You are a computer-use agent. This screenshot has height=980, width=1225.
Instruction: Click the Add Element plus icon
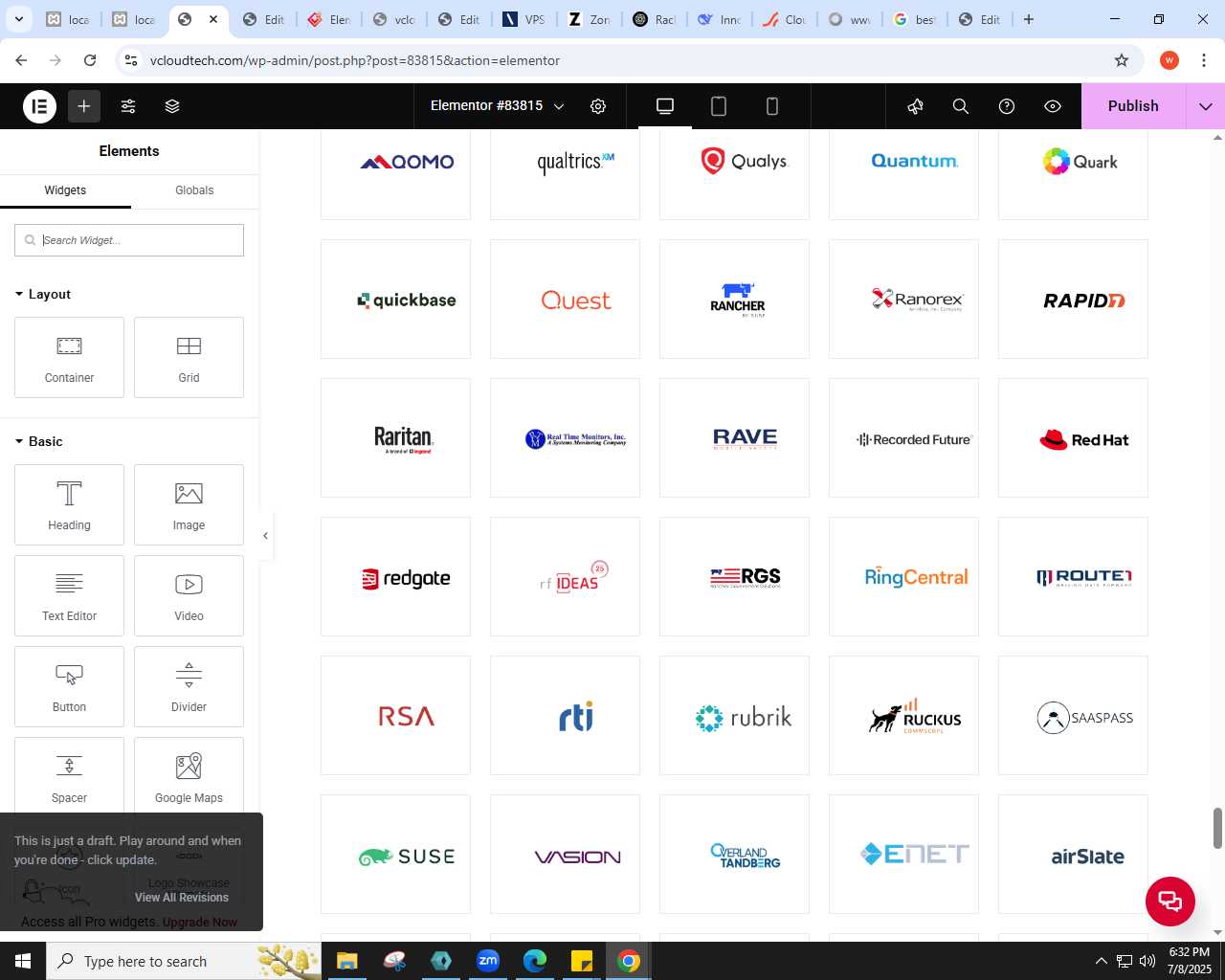pos(84,106)
